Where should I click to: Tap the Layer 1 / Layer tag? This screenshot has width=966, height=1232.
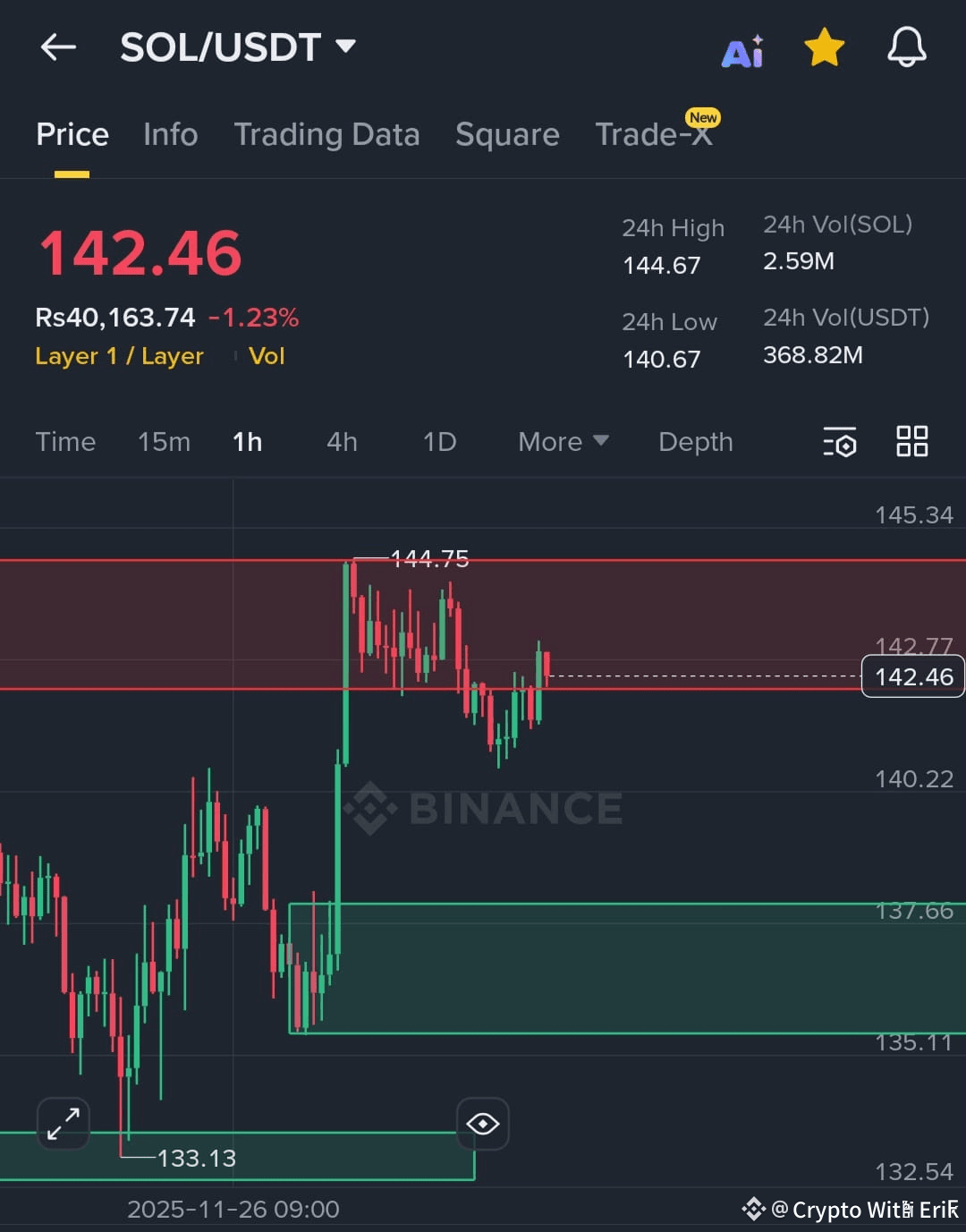click(x=119, y=356)
